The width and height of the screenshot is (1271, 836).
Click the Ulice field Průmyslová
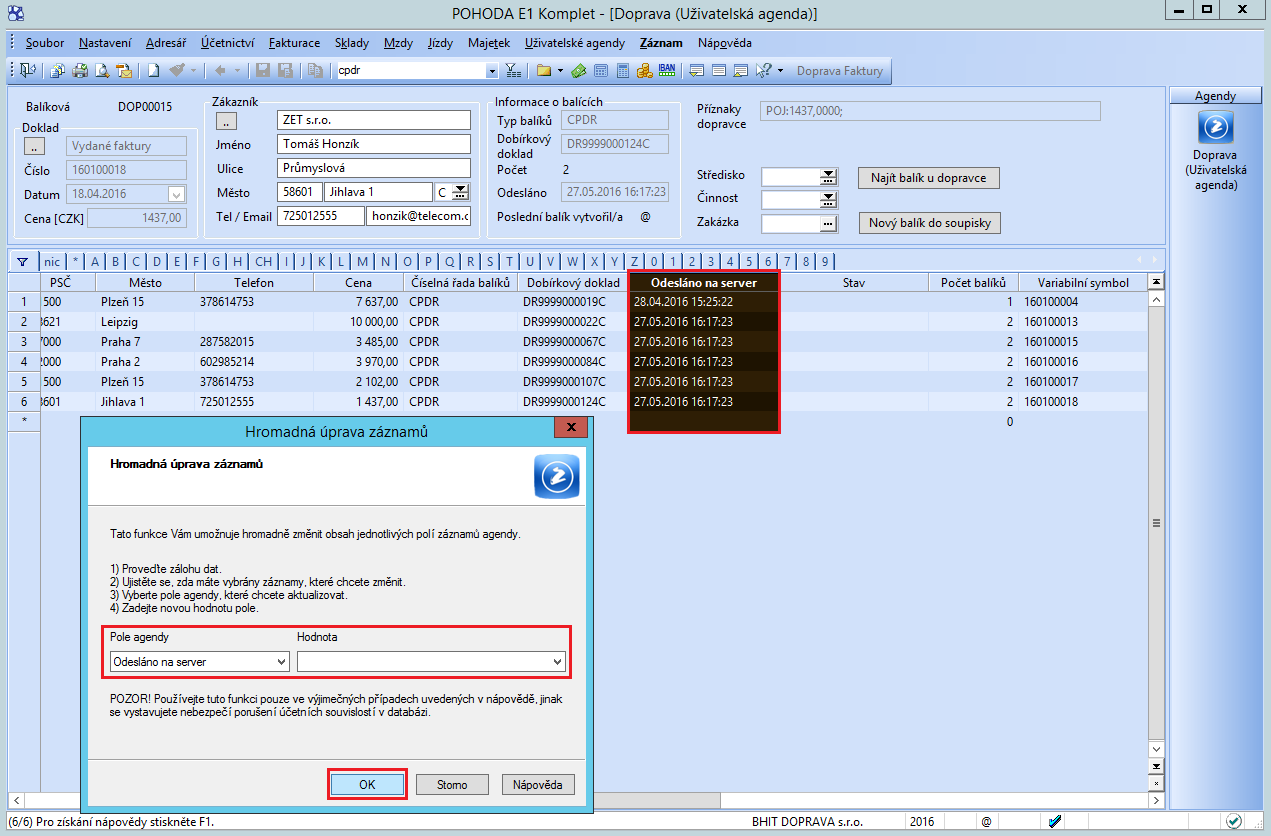coord(374,168)
